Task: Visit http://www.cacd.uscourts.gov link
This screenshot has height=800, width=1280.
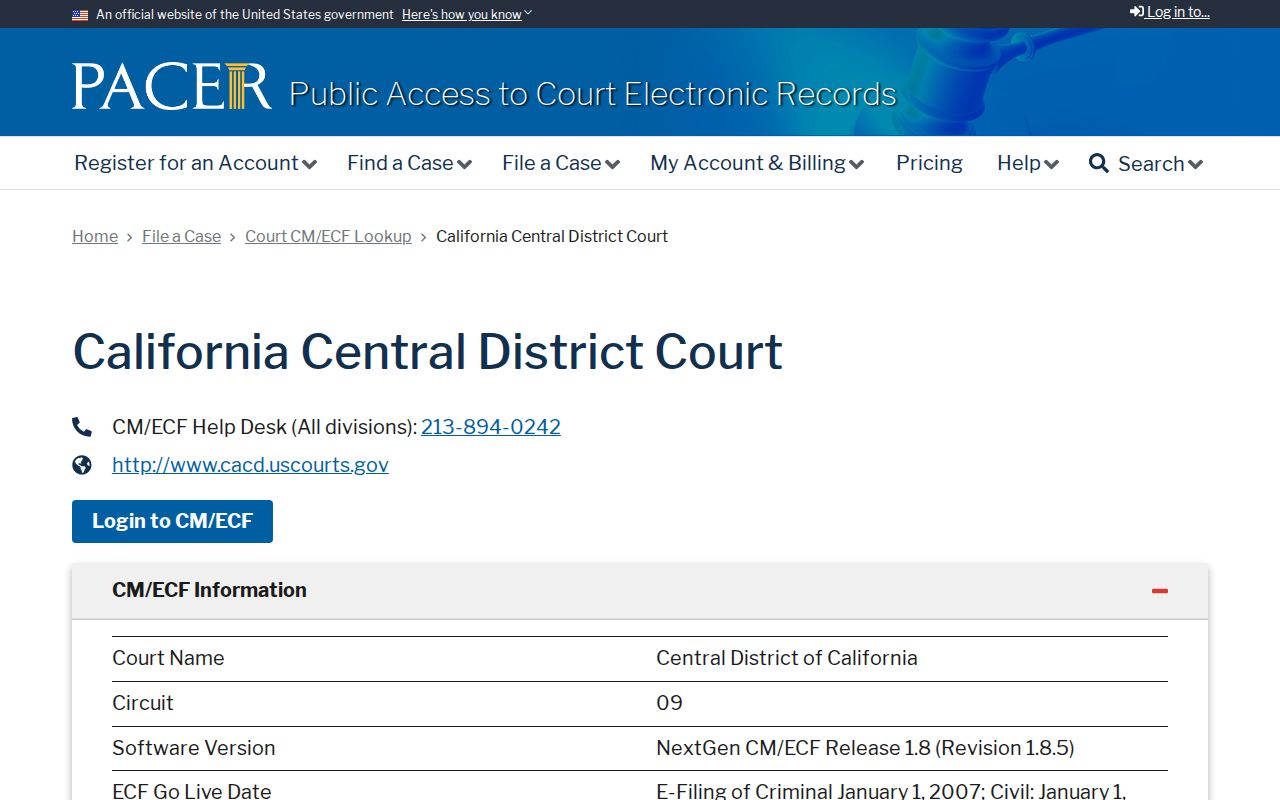Action: point(250,465)
